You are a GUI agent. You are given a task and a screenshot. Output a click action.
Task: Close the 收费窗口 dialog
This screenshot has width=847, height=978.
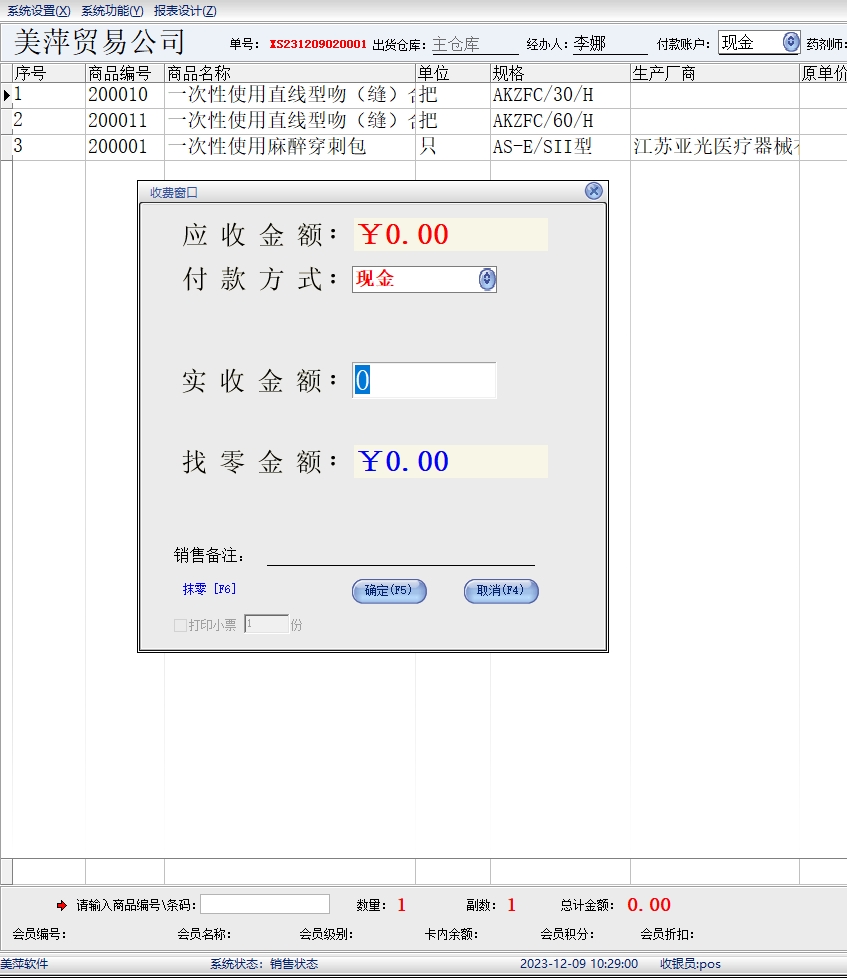[593, 191]
